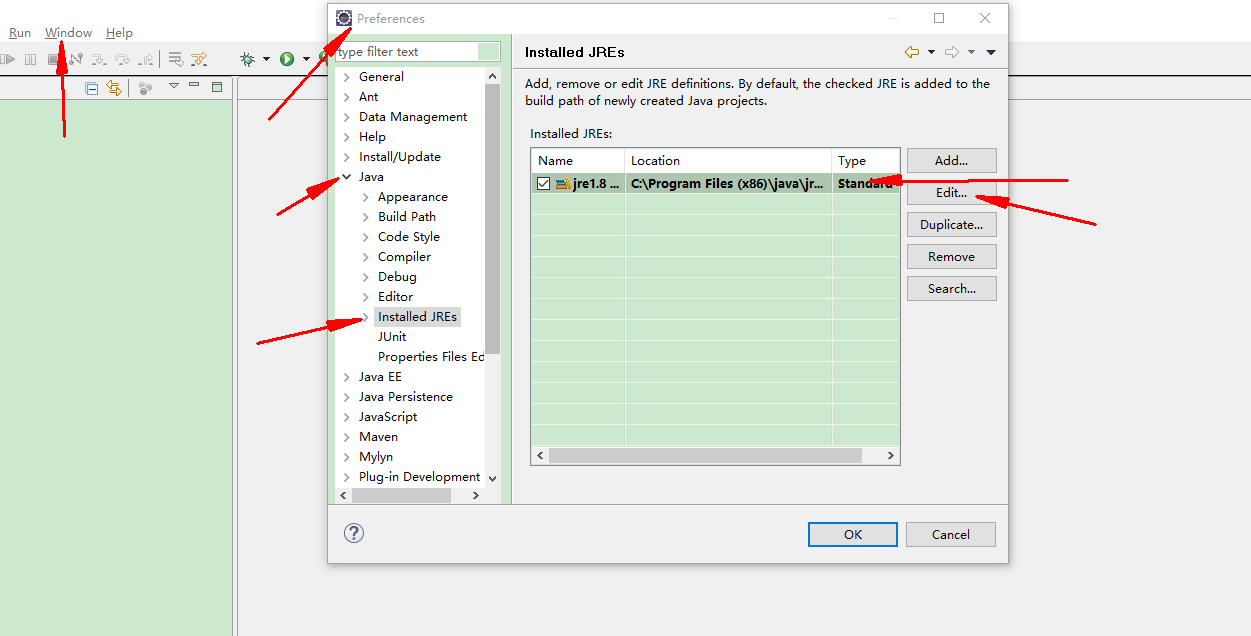Click the Step Over debug icon
The width and height of the screenshot is (1251, 636).
coord(122,58)
